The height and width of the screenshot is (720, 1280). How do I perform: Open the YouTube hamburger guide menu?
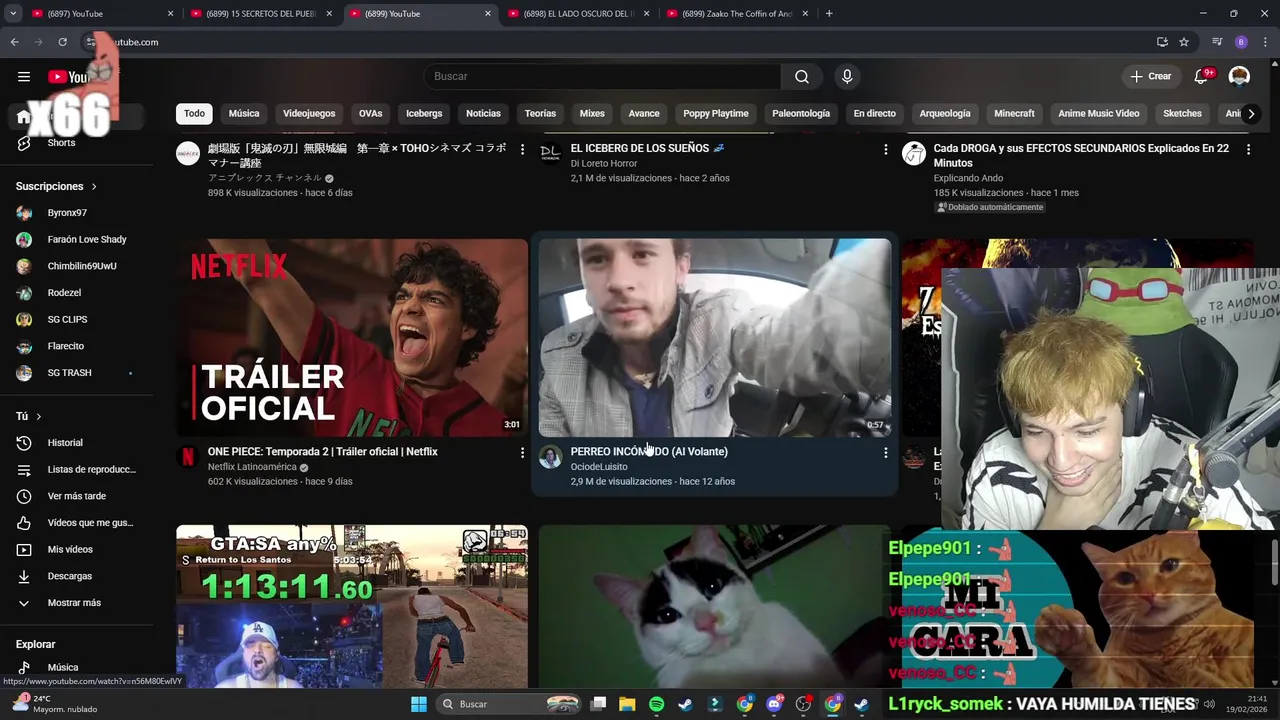[x=24, y=77]
